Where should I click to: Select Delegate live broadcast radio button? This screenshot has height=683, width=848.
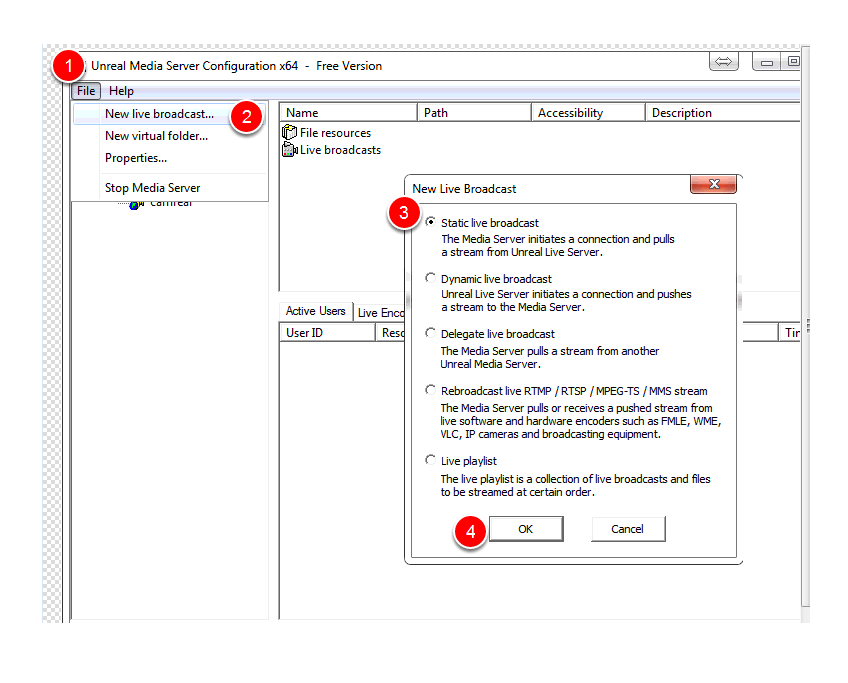[430, 333]
